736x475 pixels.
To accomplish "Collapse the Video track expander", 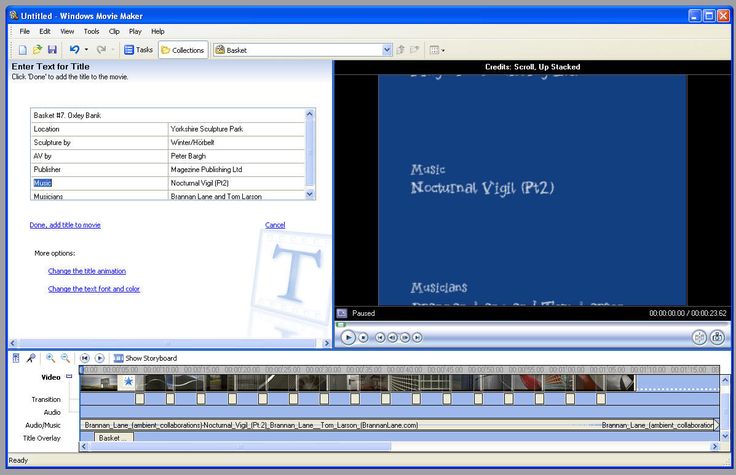I will [x=69, y=376].
